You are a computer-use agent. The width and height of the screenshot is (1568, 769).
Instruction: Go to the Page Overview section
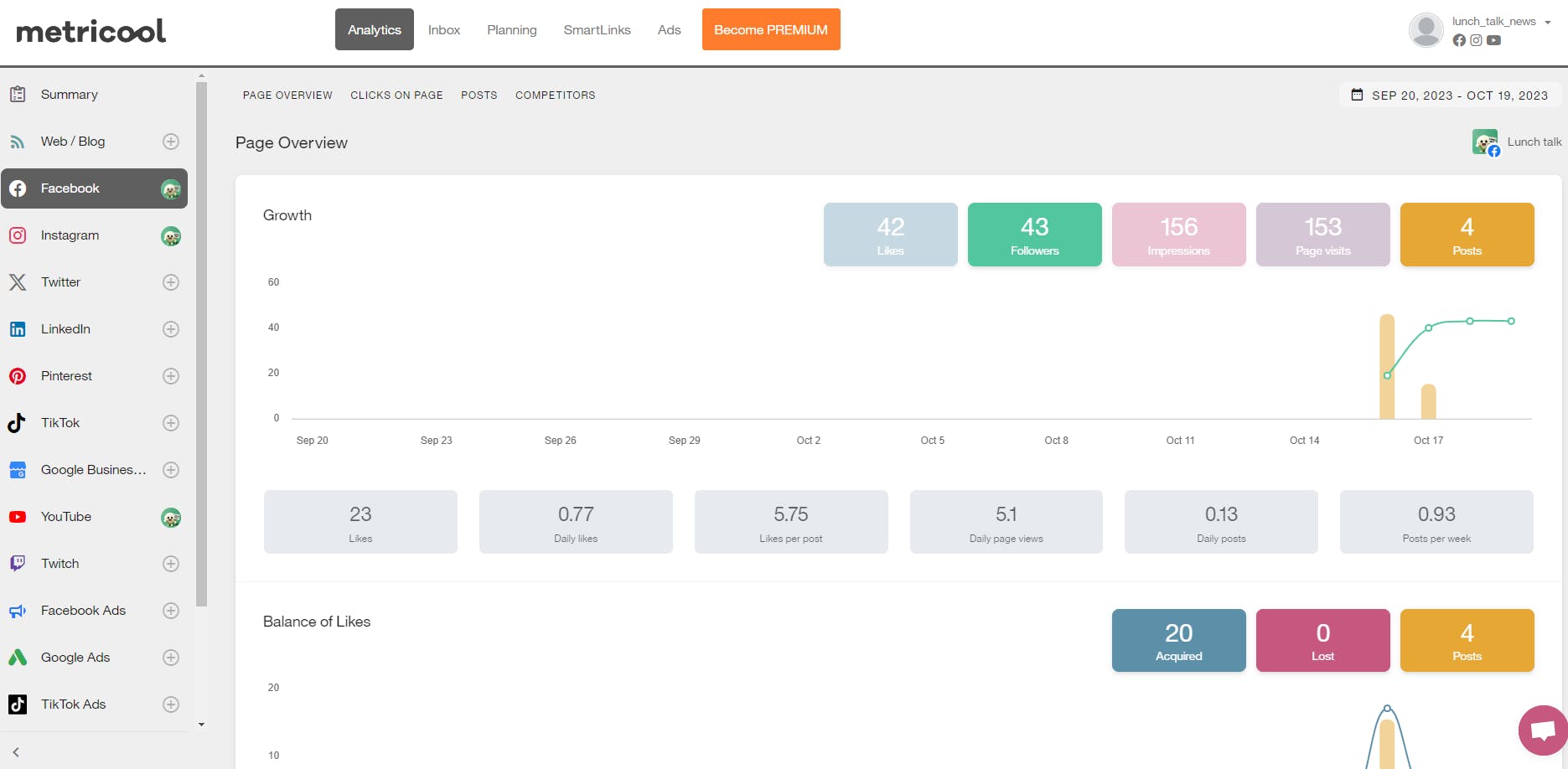click(287, 95)
